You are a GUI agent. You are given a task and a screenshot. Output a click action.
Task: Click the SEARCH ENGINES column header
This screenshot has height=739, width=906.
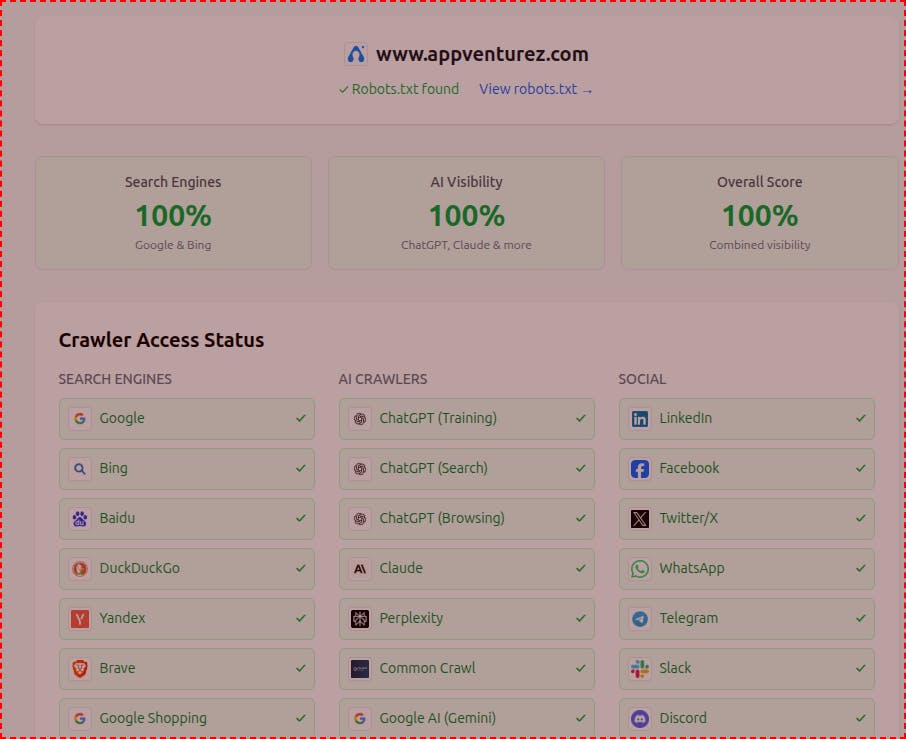click(115, 379)
